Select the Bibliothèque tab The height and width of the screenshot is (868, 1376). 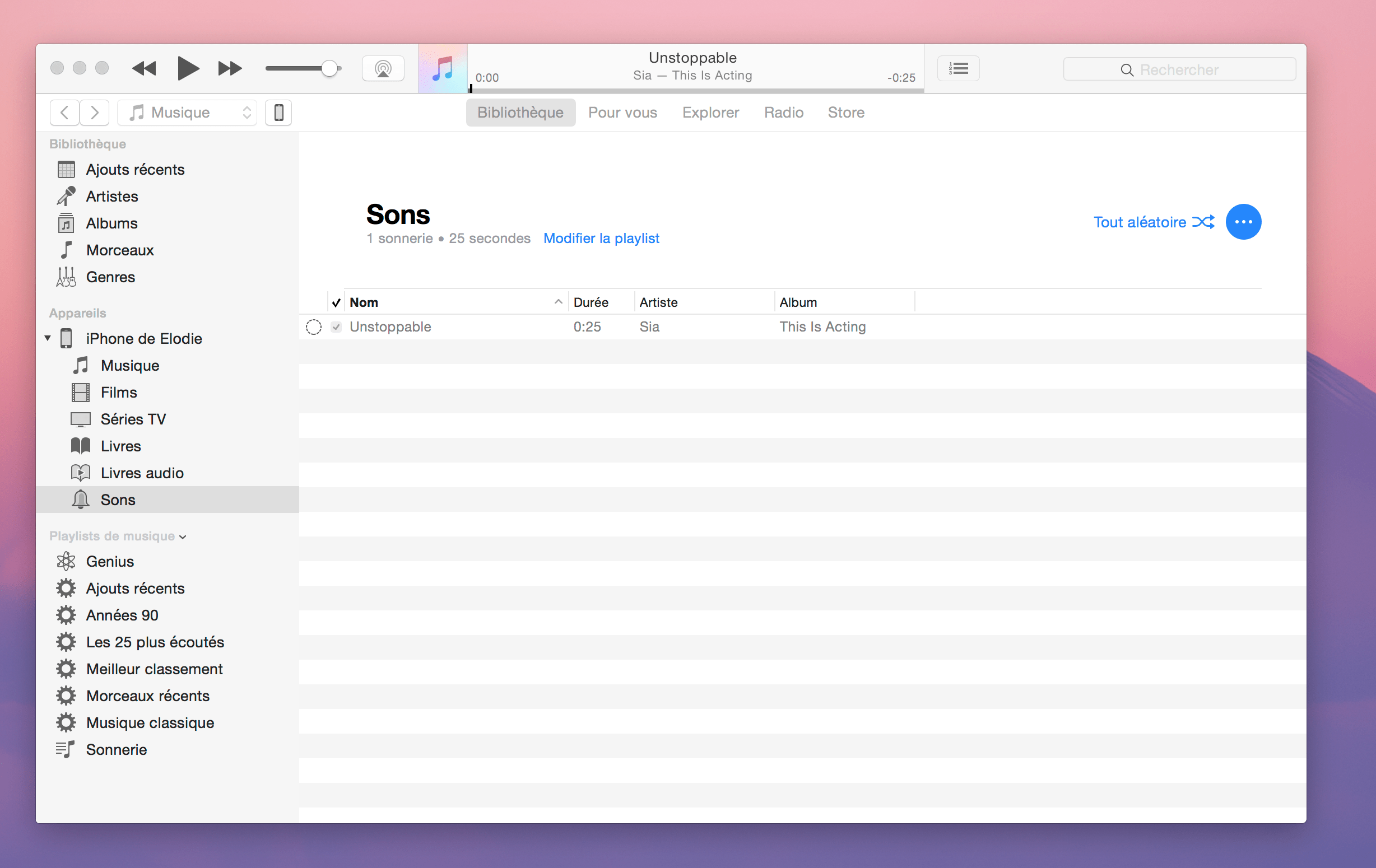tap(518, 112)
